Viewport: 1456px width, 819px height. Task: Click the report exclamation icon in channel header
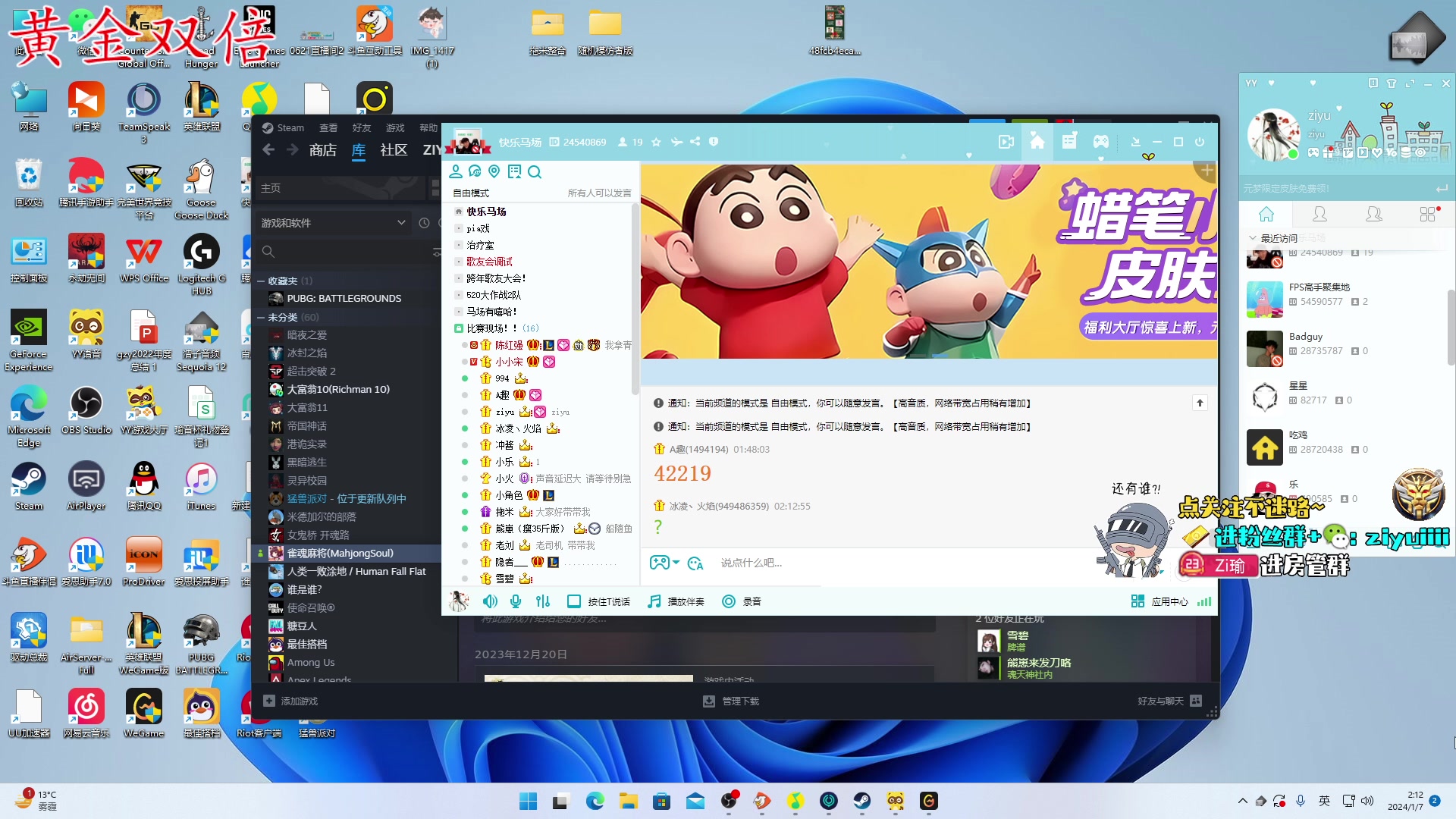(713, 142)
